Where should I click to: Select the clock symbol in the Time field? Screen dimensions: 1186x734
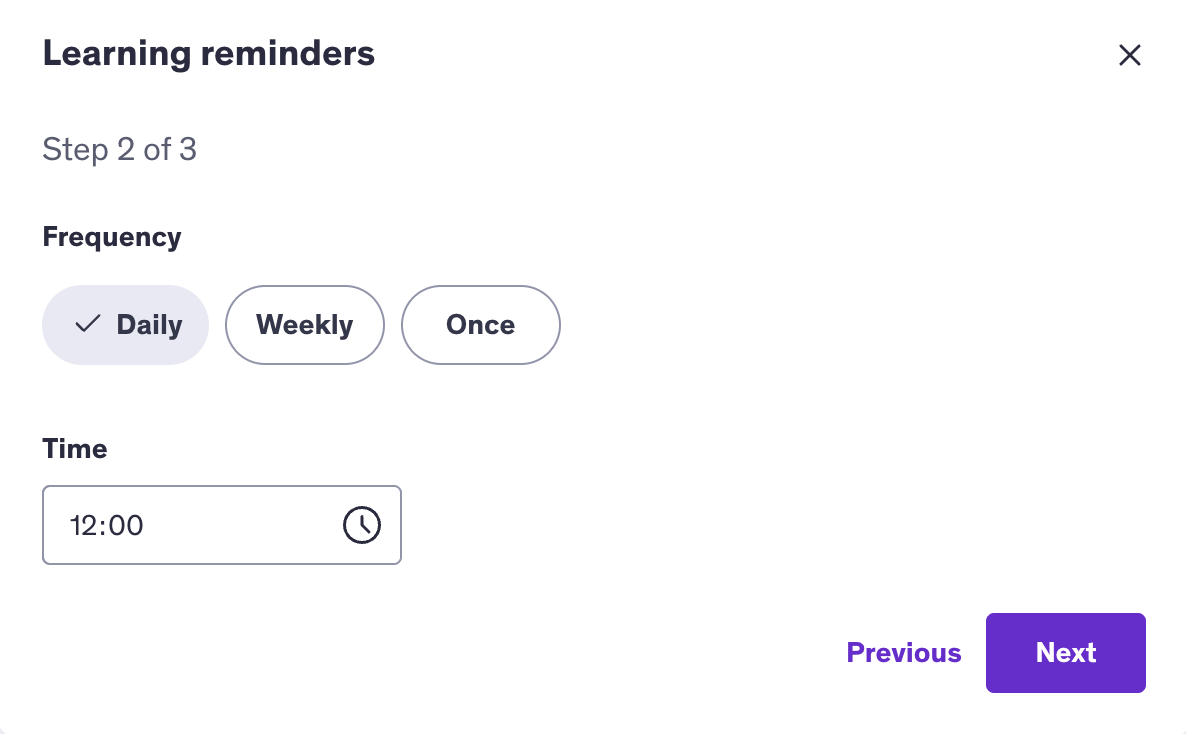pos(361,524)
